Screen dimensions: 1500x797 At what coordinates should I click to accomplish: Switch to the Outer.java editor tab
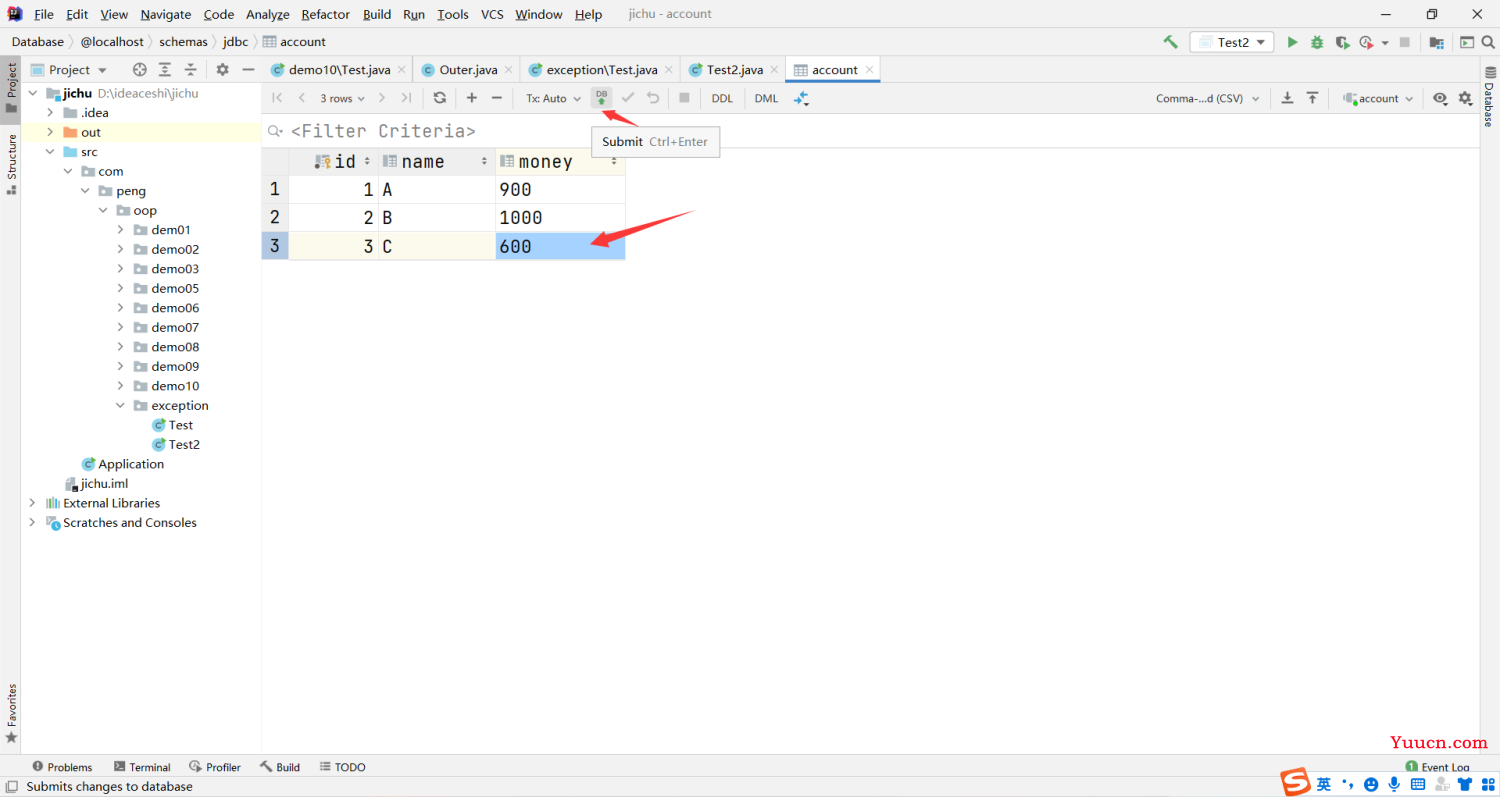(x=468, y=69)
